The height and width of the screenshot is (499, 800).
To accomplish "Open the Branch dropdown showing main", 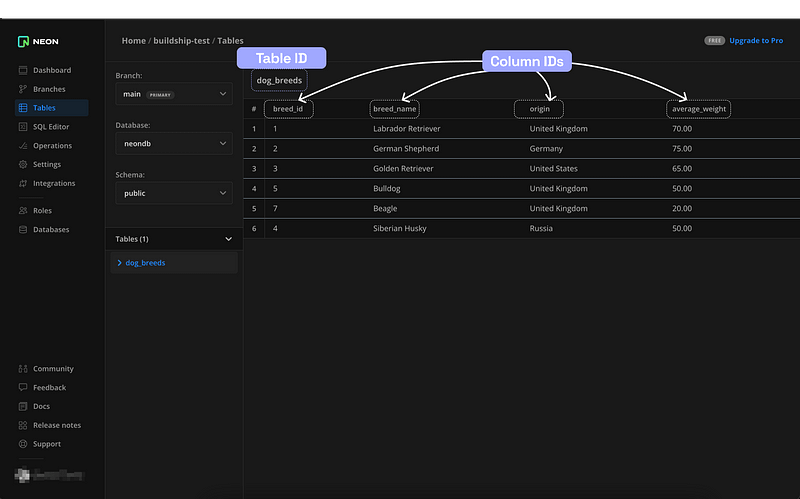I will pos(174,94).
